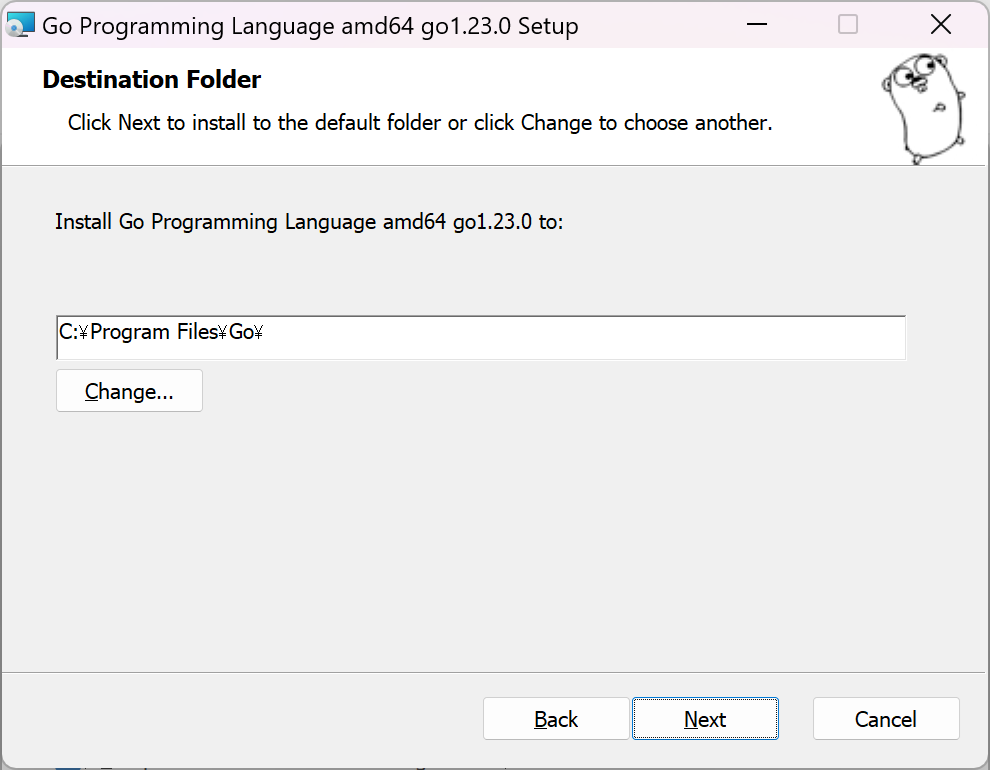Click the greyed-out maximize window button
Image resolution: width=990 pixels, height=770 pixels.
coord(847,25)
